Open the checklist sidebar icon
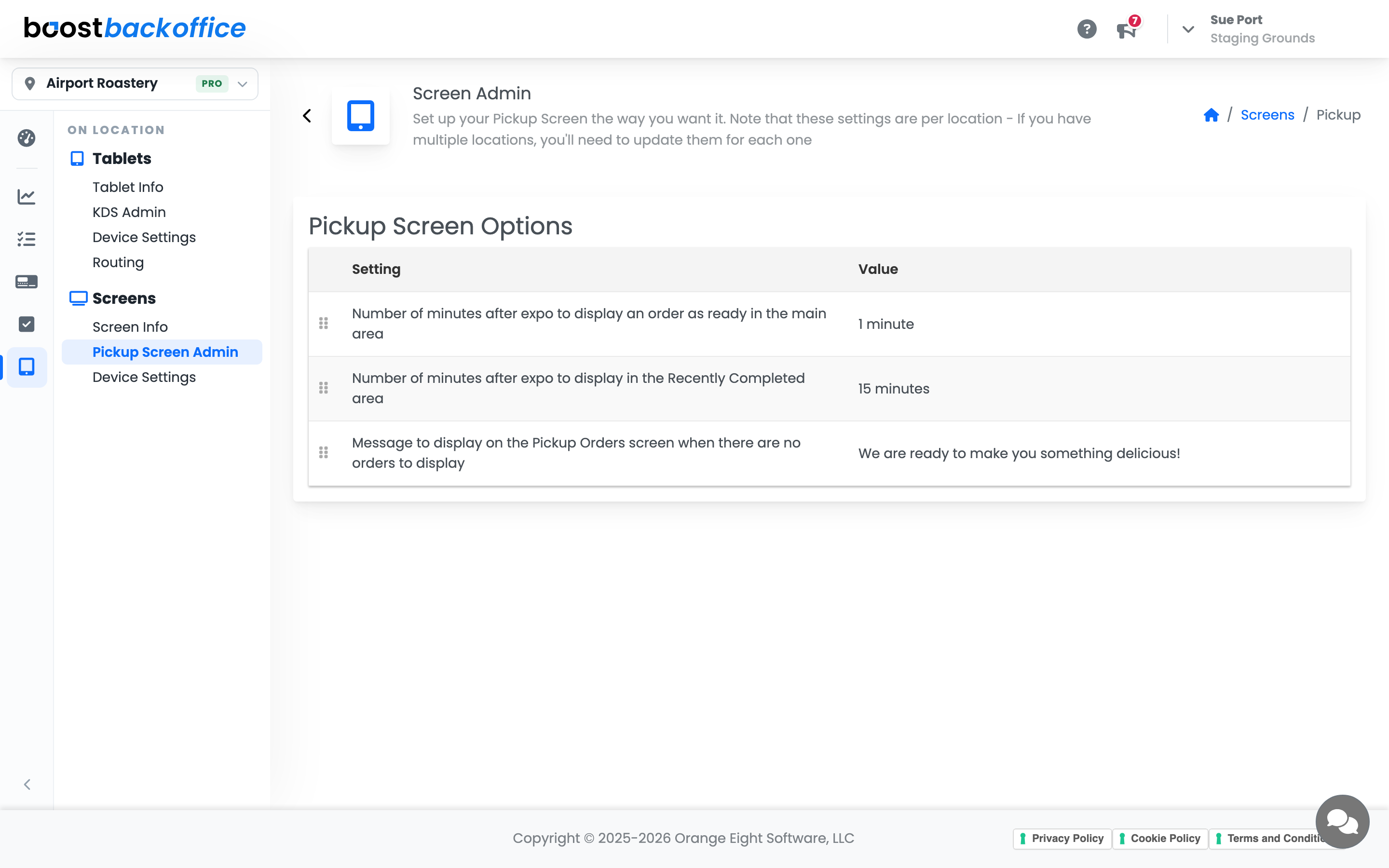The image size is (1389, 868). pos(27,239)
